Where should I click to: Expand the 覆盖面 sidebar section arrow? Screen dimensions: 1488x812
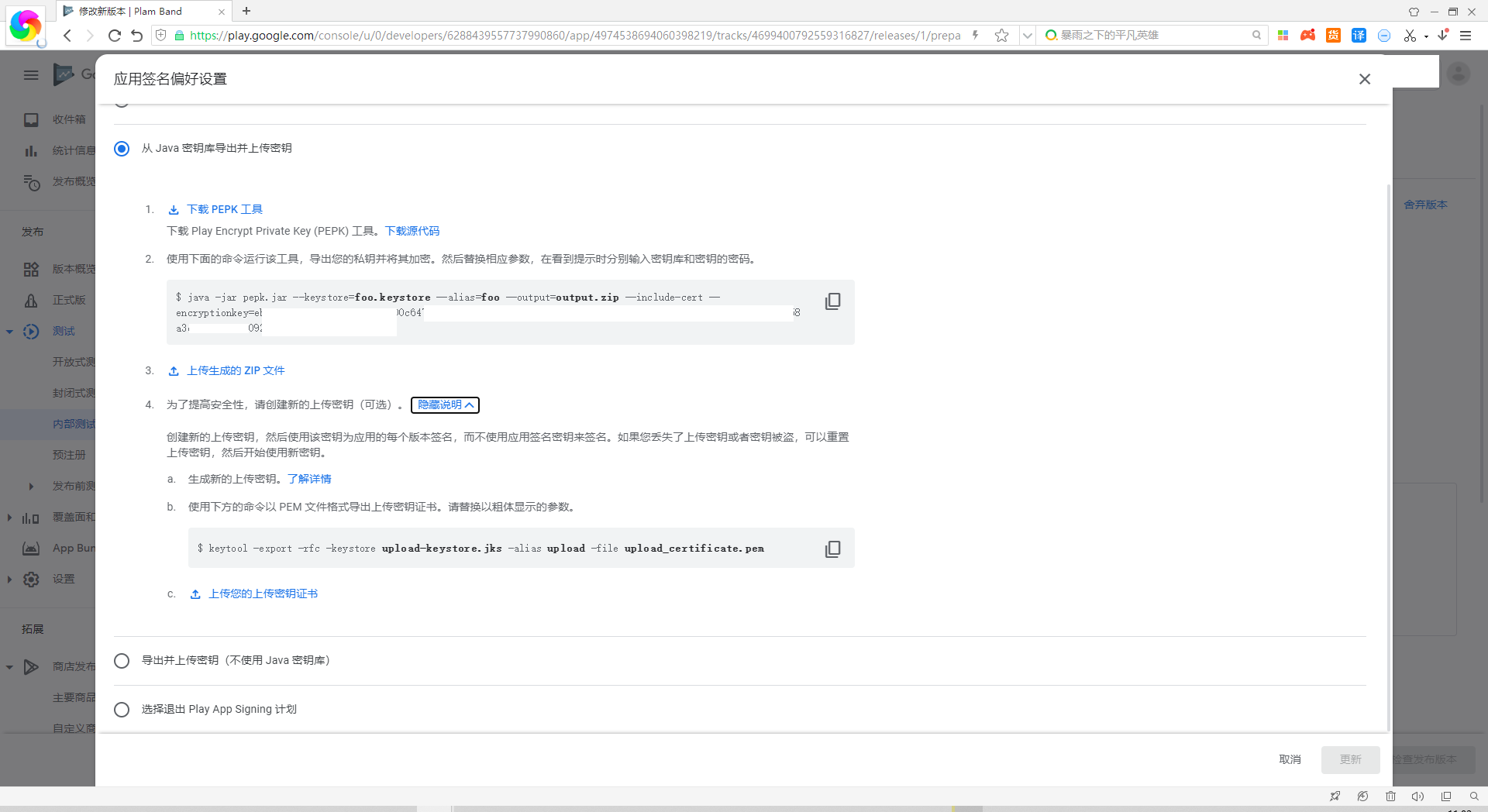click(9, 518)
